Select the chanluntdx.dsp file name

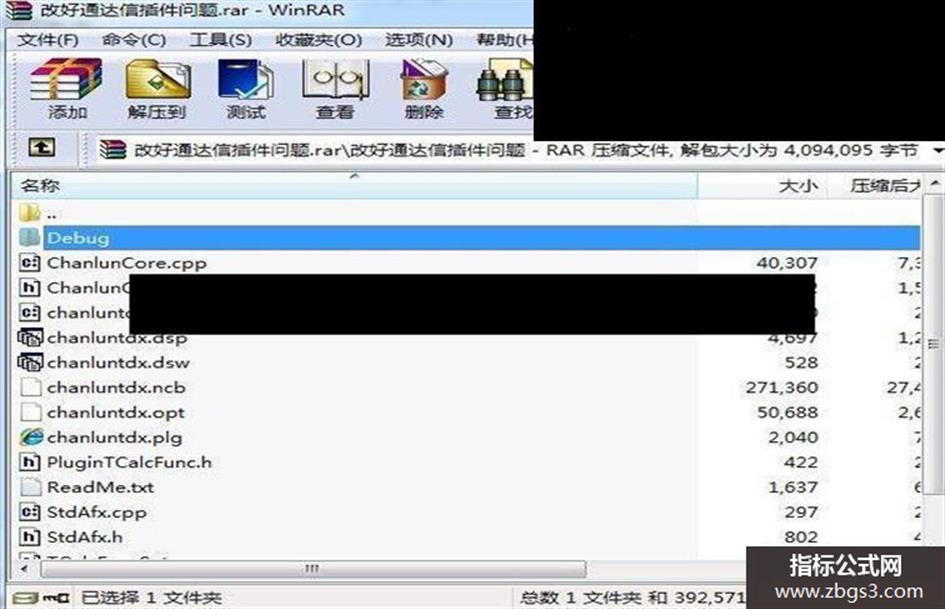click(x=117, y=338)
